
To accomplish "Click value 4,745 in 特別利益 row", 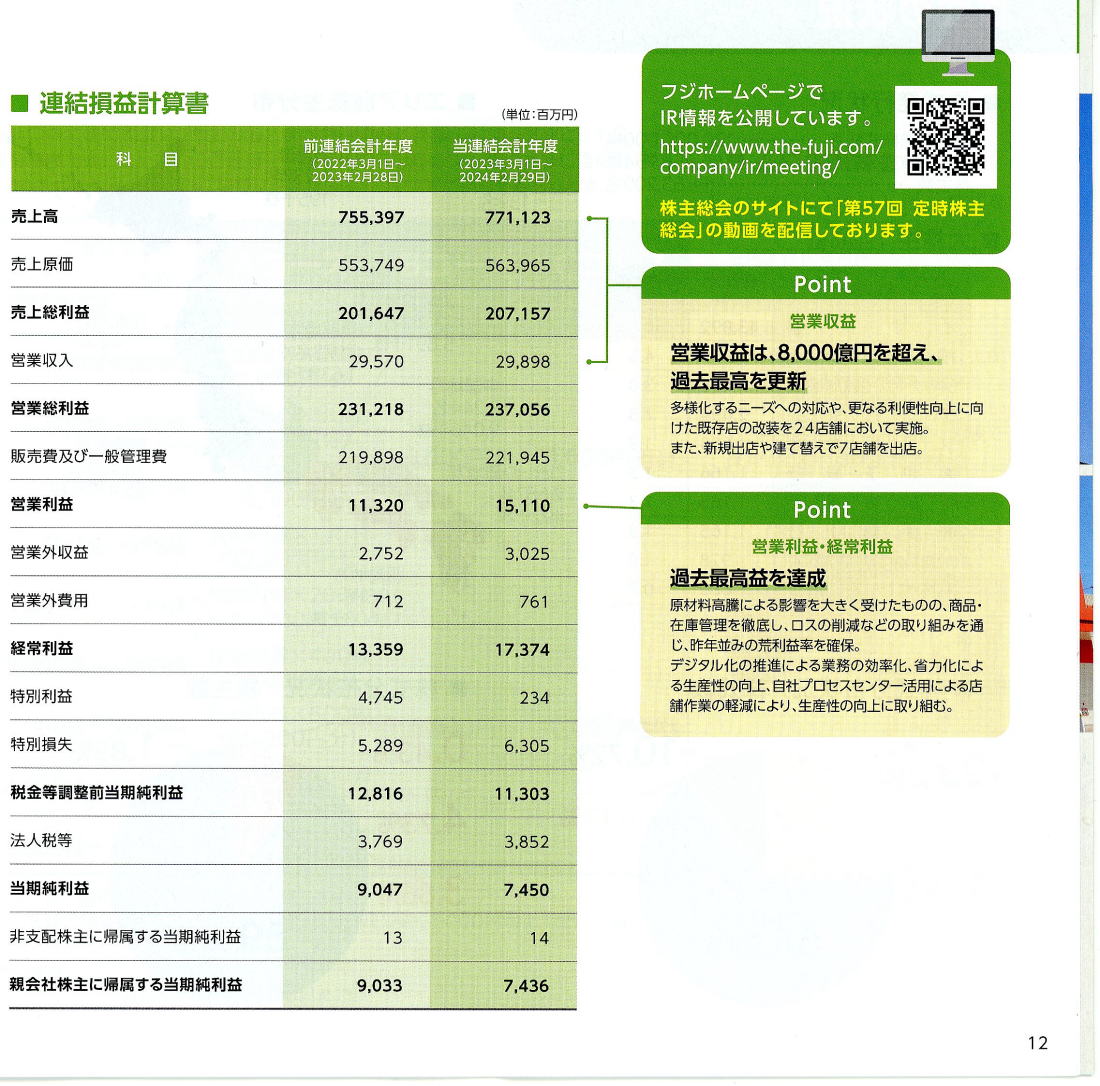I will (381, 697).
